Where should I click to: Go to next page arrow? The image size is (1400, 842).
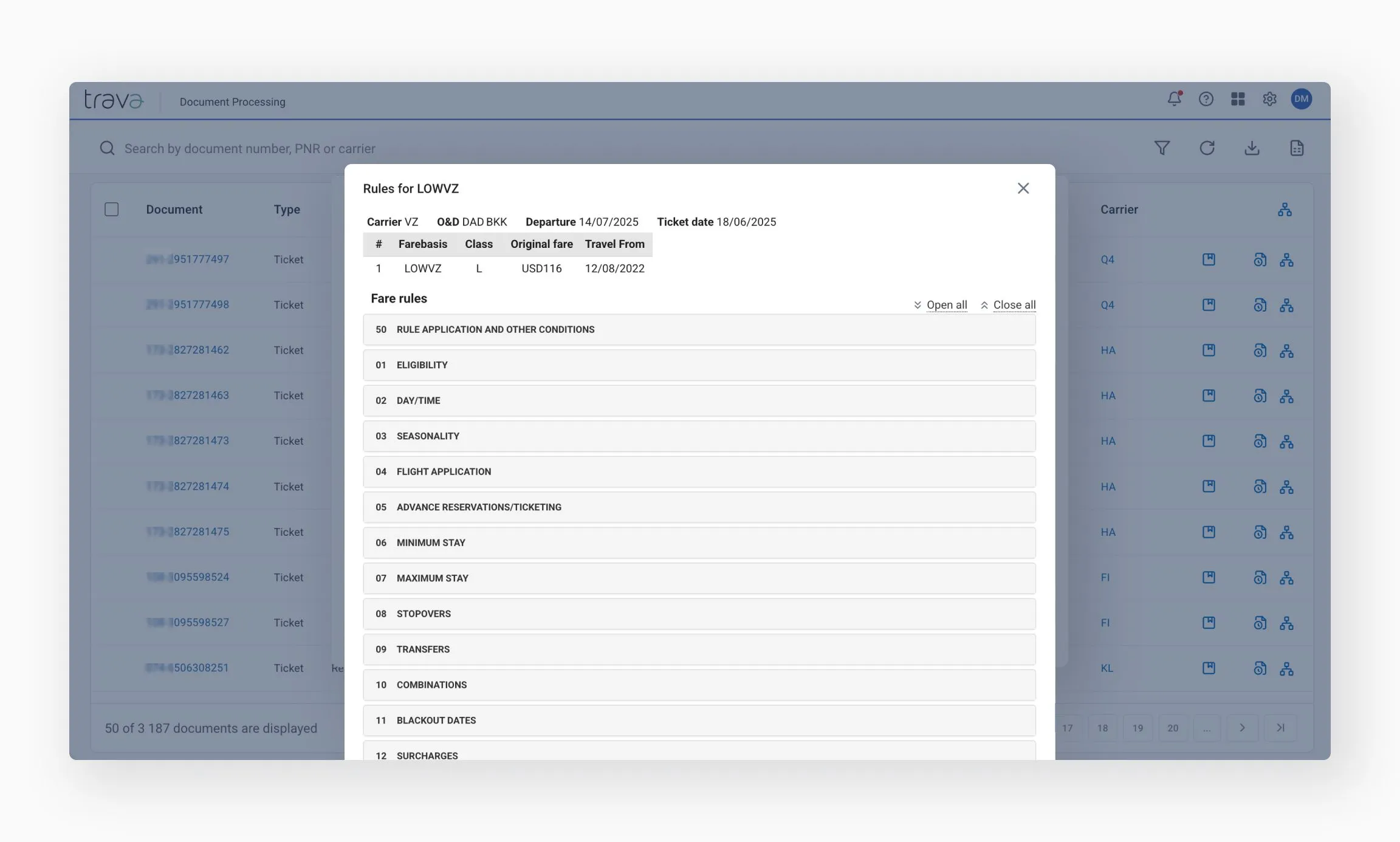(x=1242, y=728)
